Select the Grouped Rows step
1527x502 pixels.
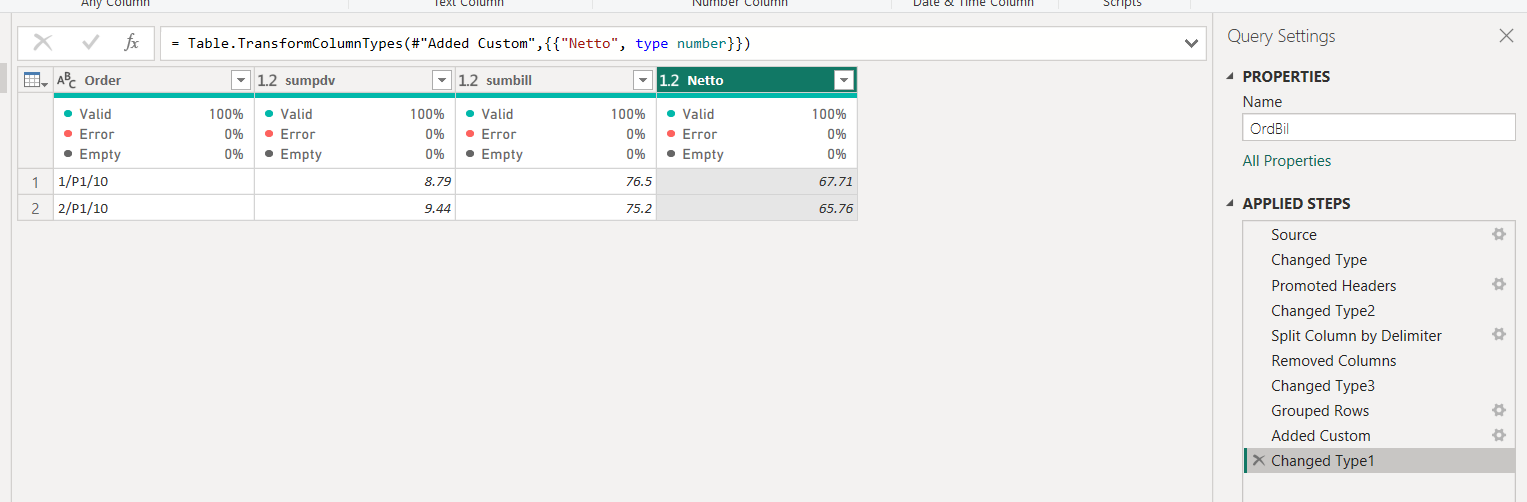click(1379, 411)
